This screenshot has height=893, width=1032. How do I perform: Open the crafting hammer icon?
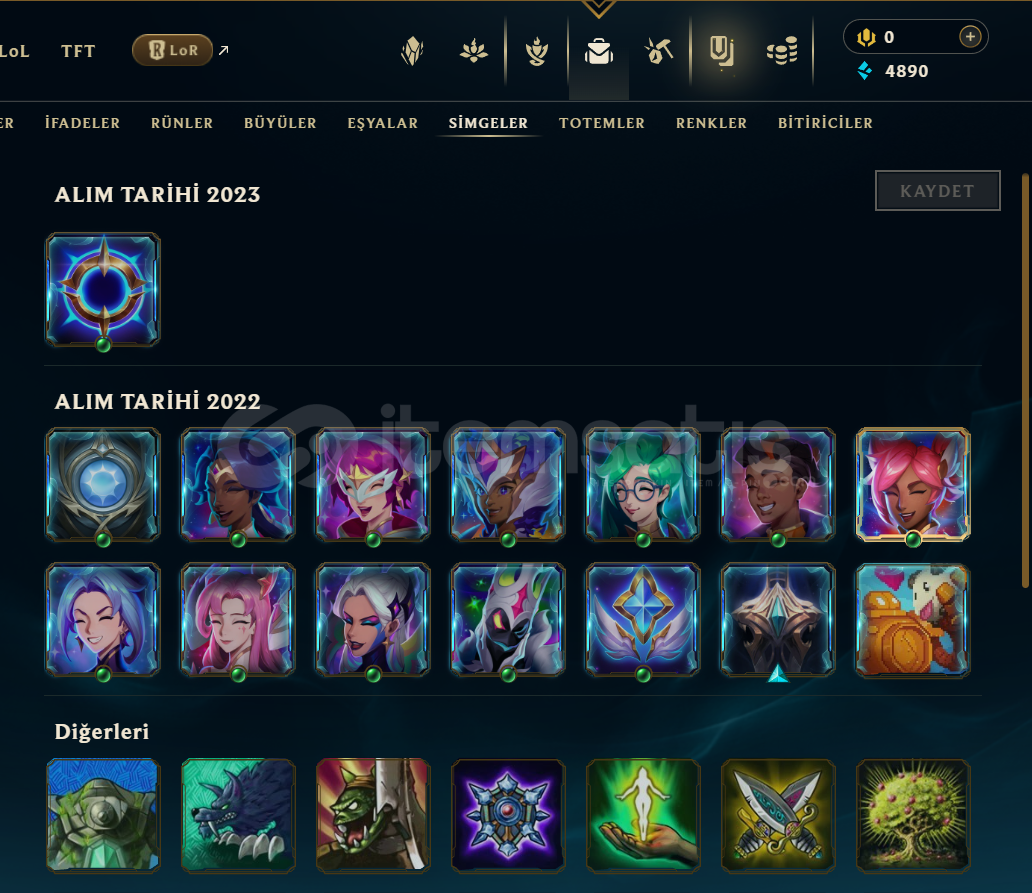[659, 51]
